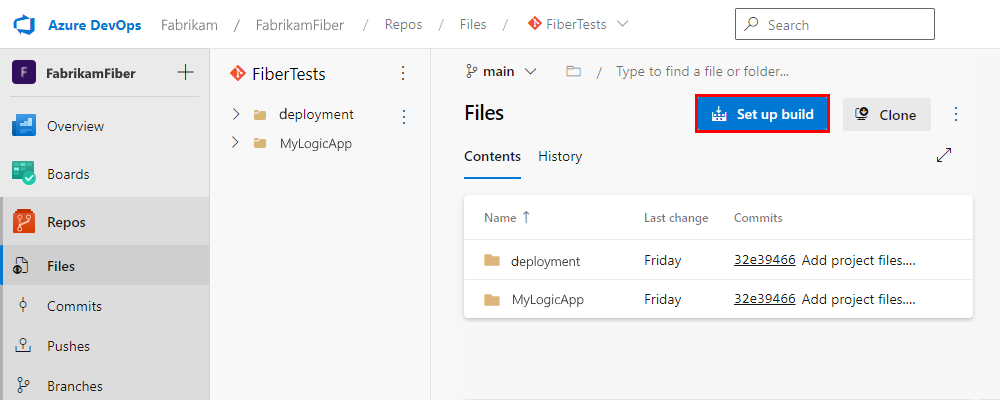Open Branches in the sidebar
This screenshot has width=1000, height=400.
[x=74, y=386]
